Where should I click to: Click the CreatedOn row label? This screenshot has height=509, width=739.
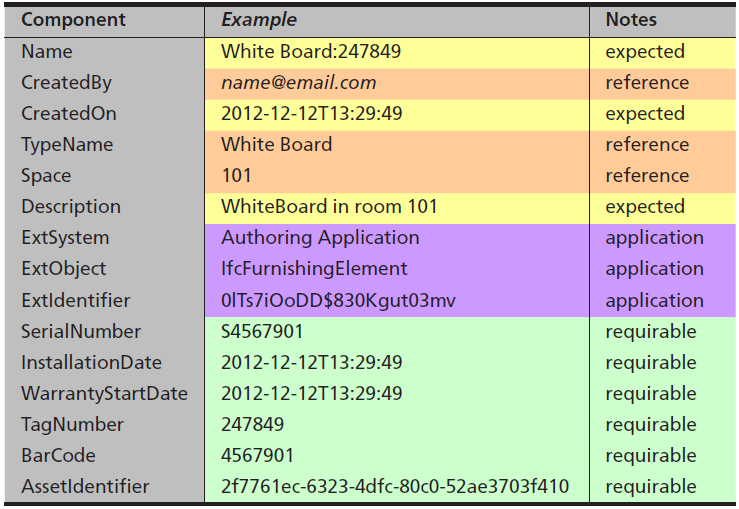pyautogui.click(x=69, y=114)
